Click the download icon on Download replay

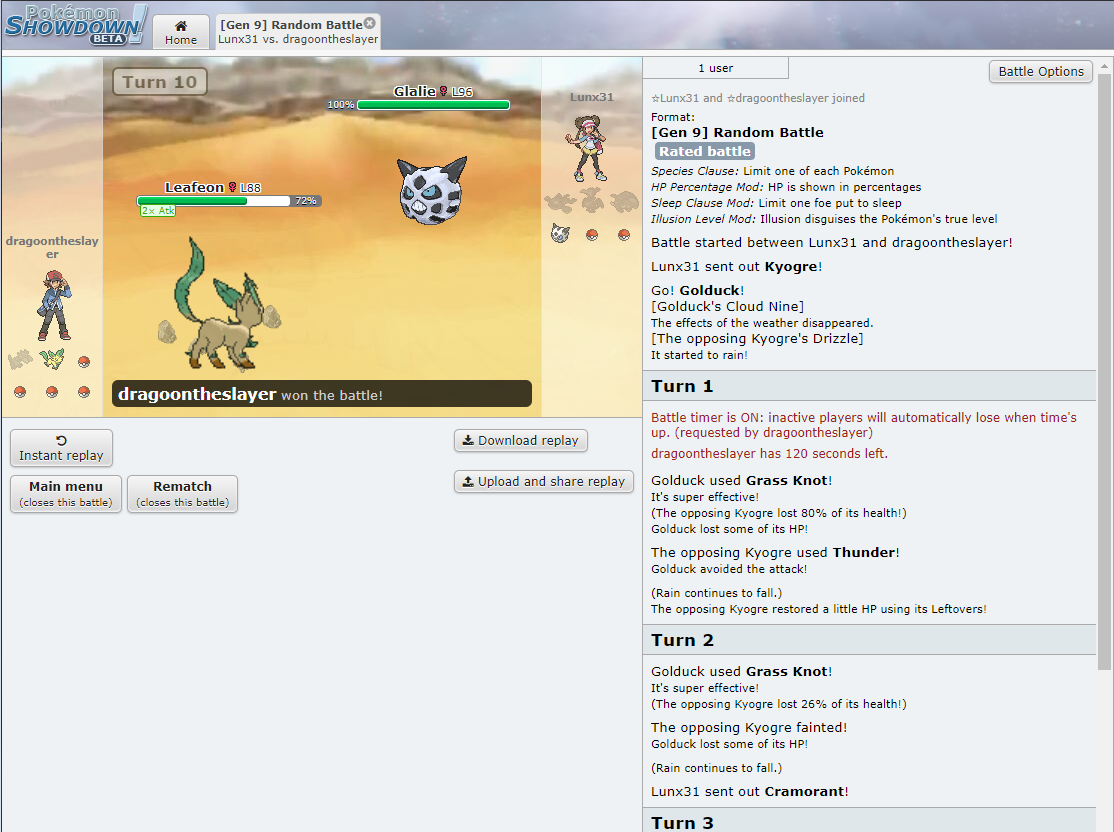point(468,441)
